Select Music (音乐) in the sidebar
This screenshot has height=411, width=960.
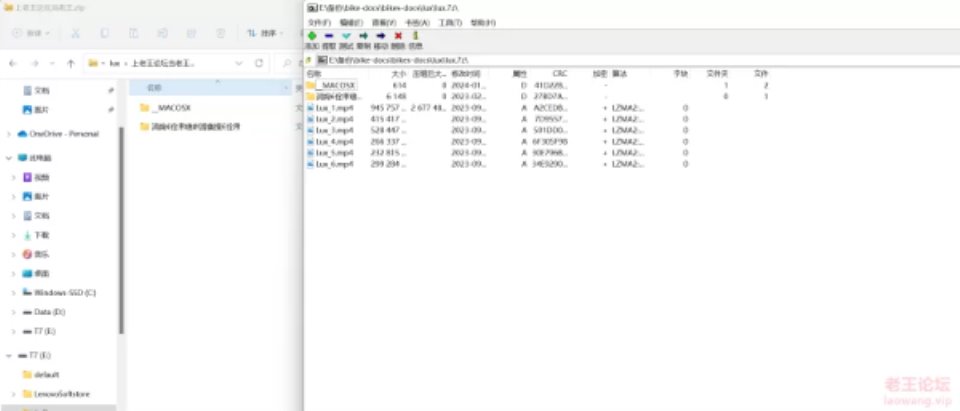(x=36, y=254)
